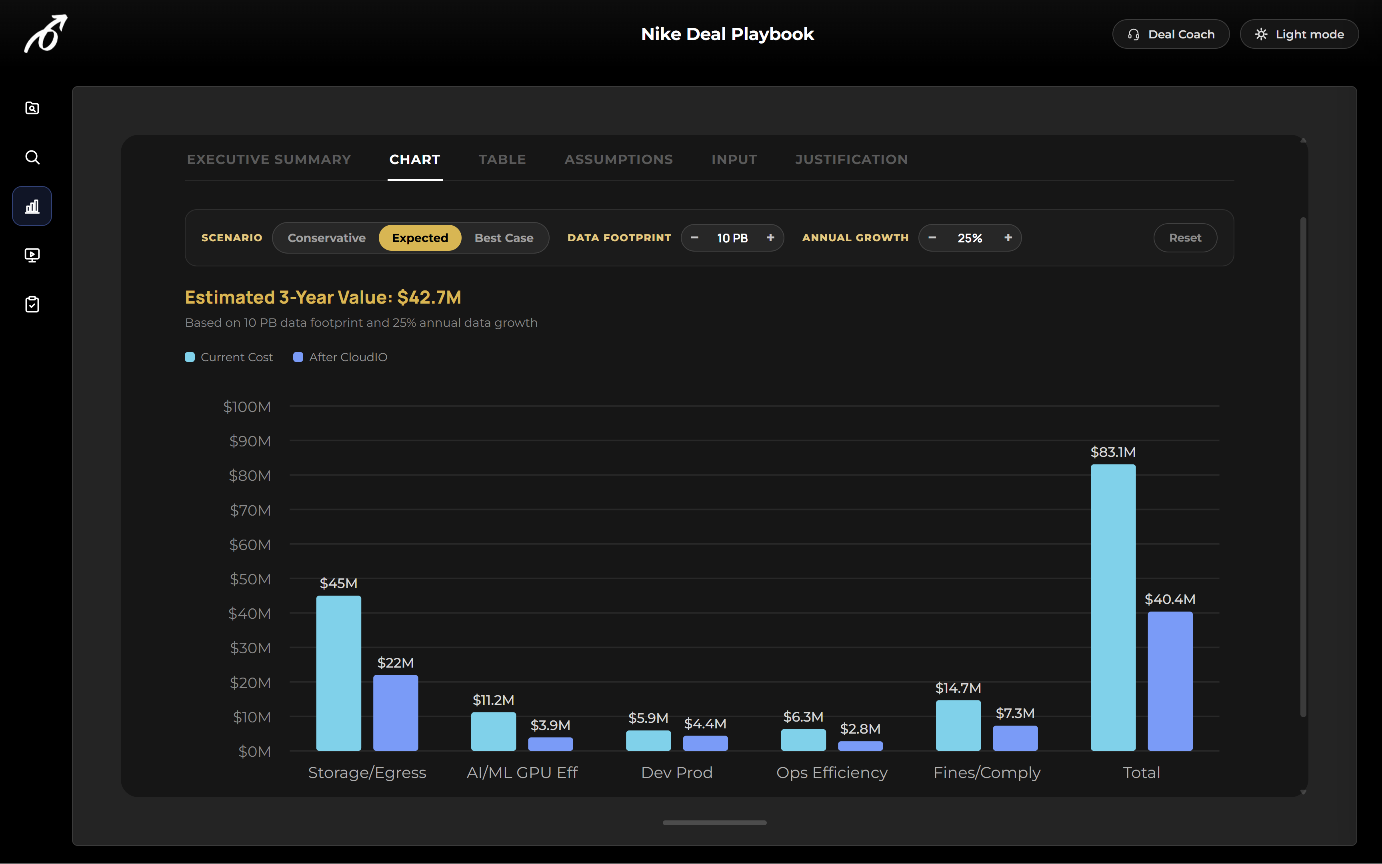This screenshot has height=864, width=1382.
Task: Open the Justification tab
Action: 851,159
